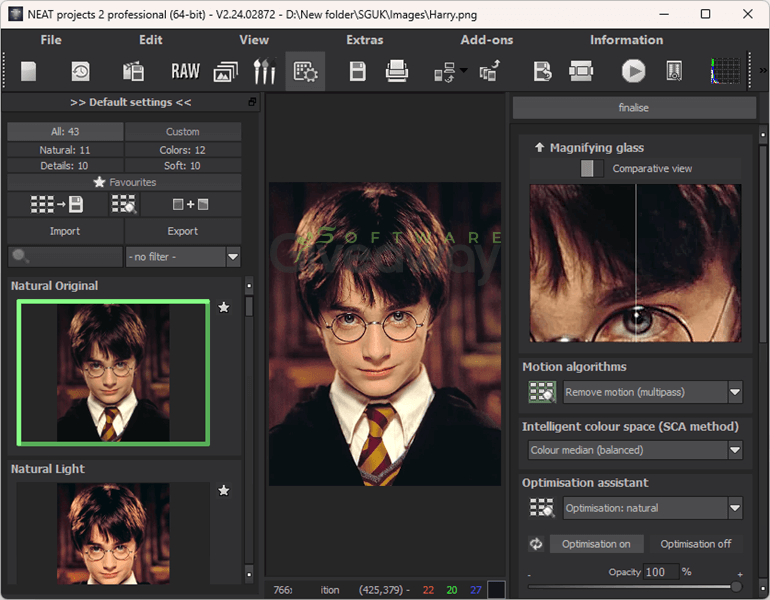The image size is (770, 600).
Task: Toggle the Favourites filter
Action: pos(124,182)
